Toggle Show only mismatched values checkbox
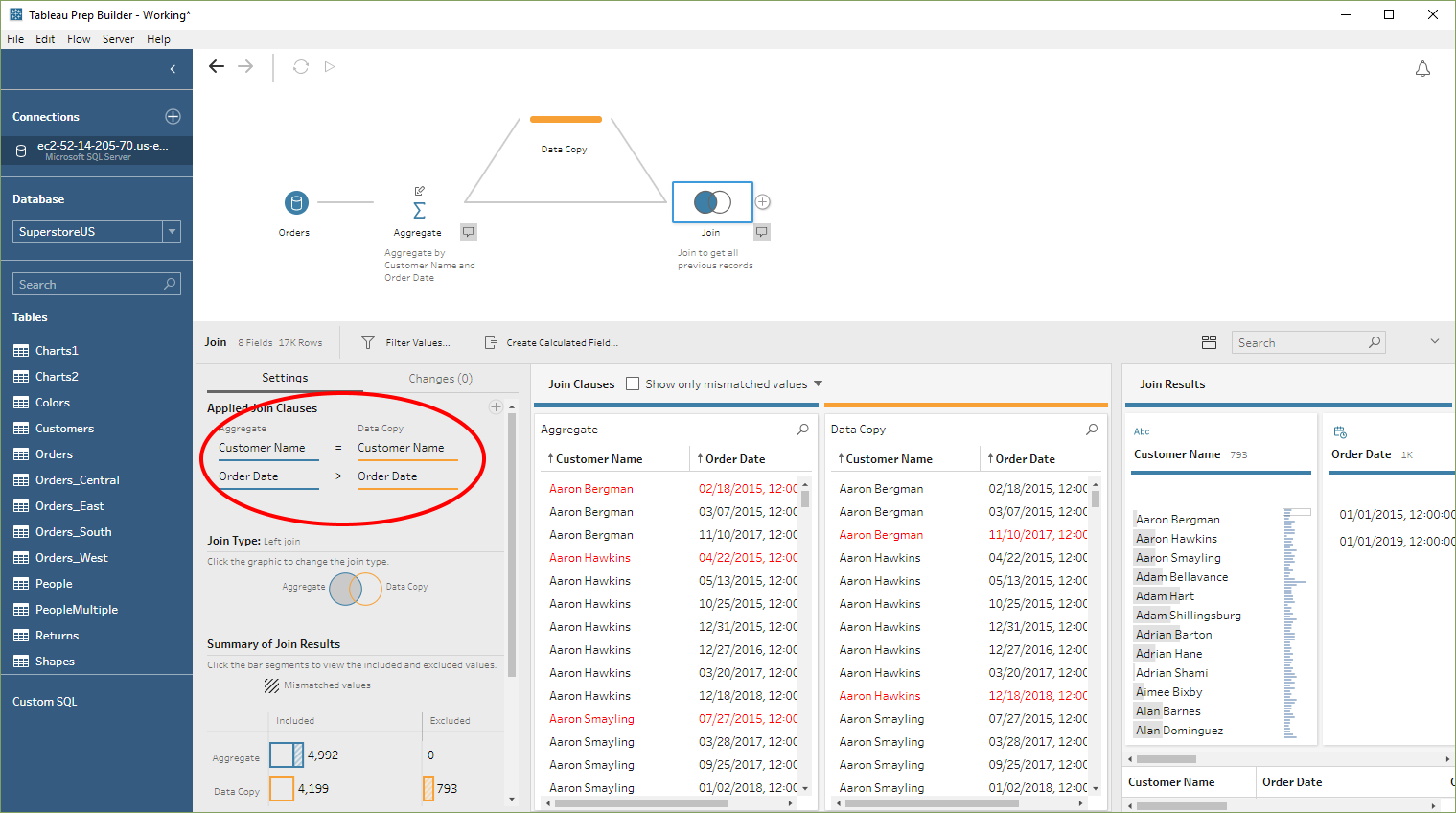 [x=633, y=383]
